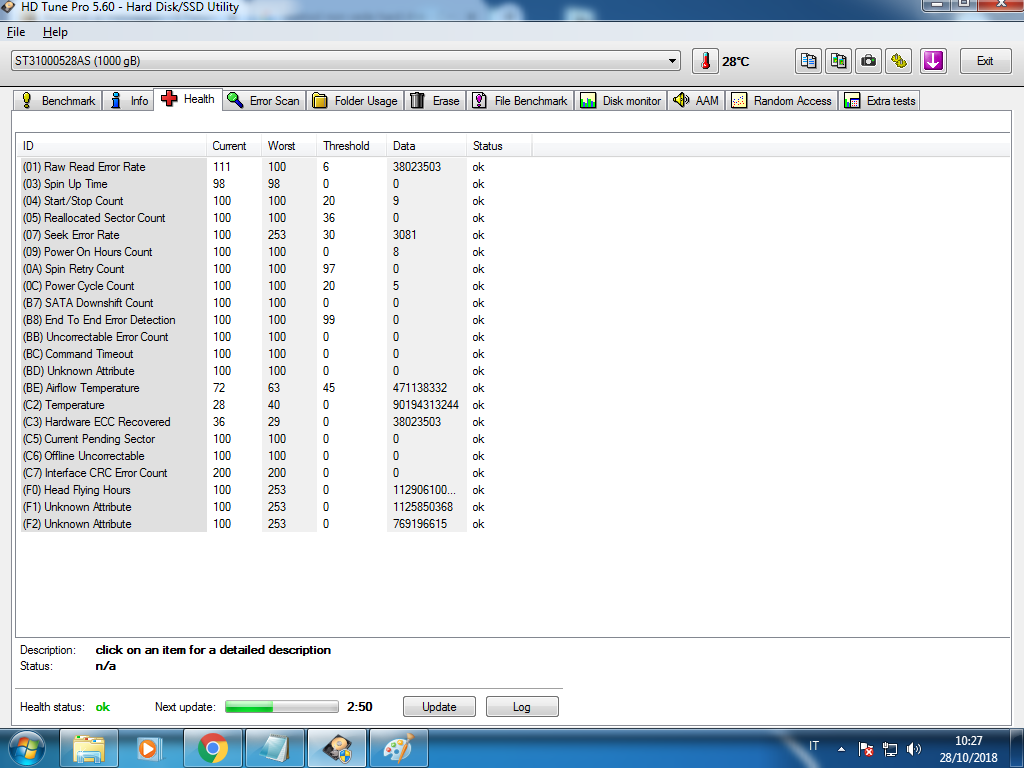Open Chrome from the taskbar

pos(212,747)
